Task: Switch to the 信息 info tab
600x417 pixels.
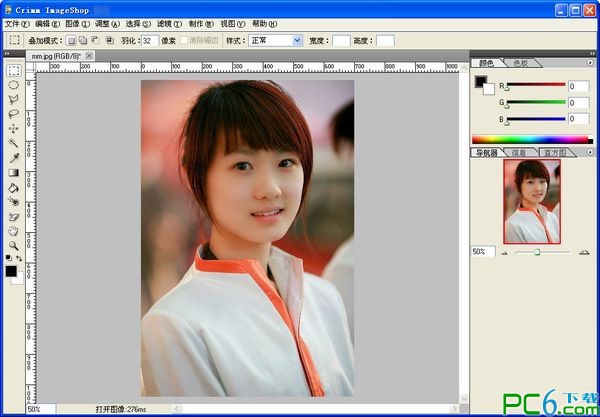Action: [x=519, y=153]
